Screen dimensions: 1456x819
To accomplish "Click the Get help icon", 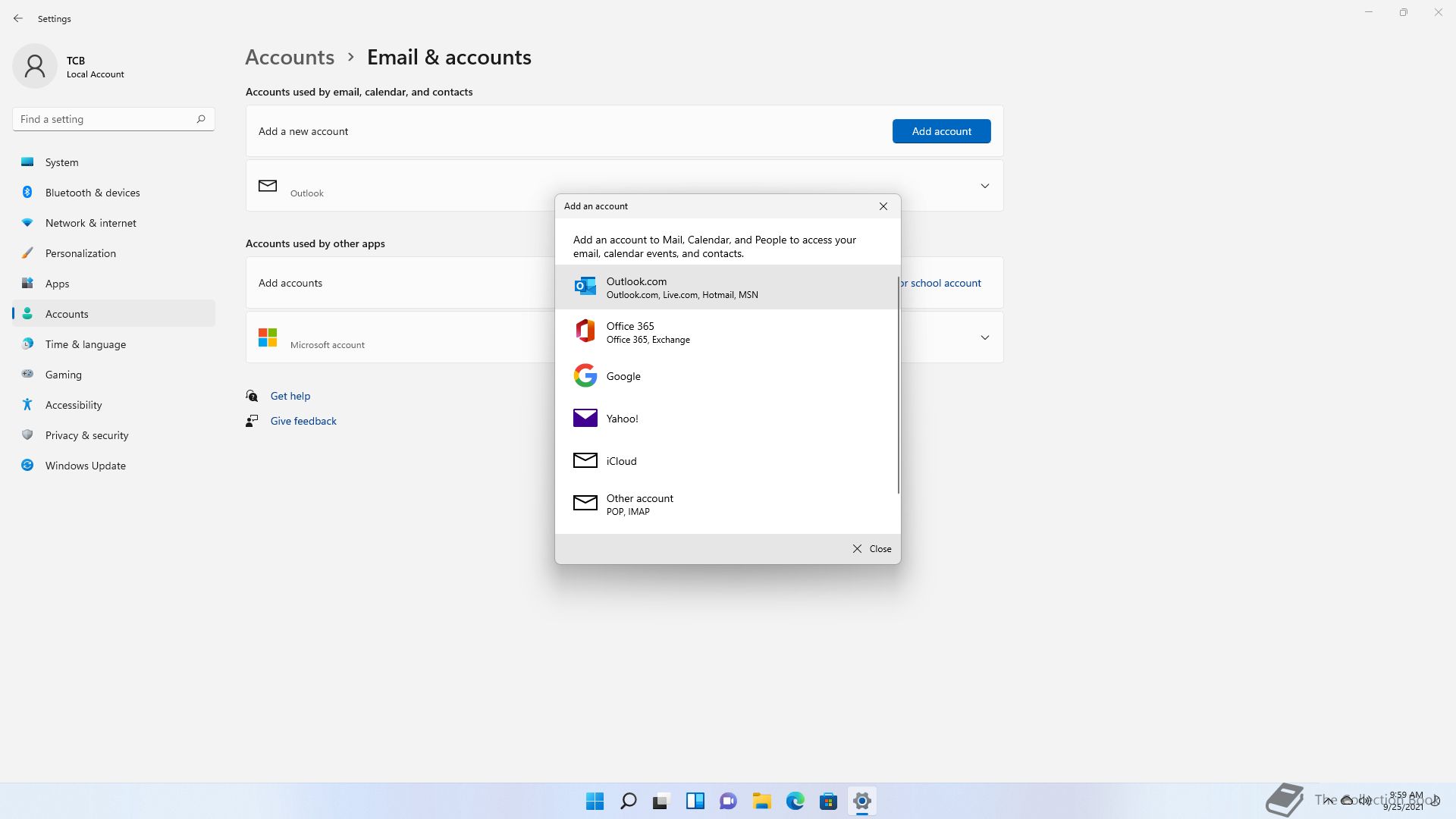I will point(252,396).
